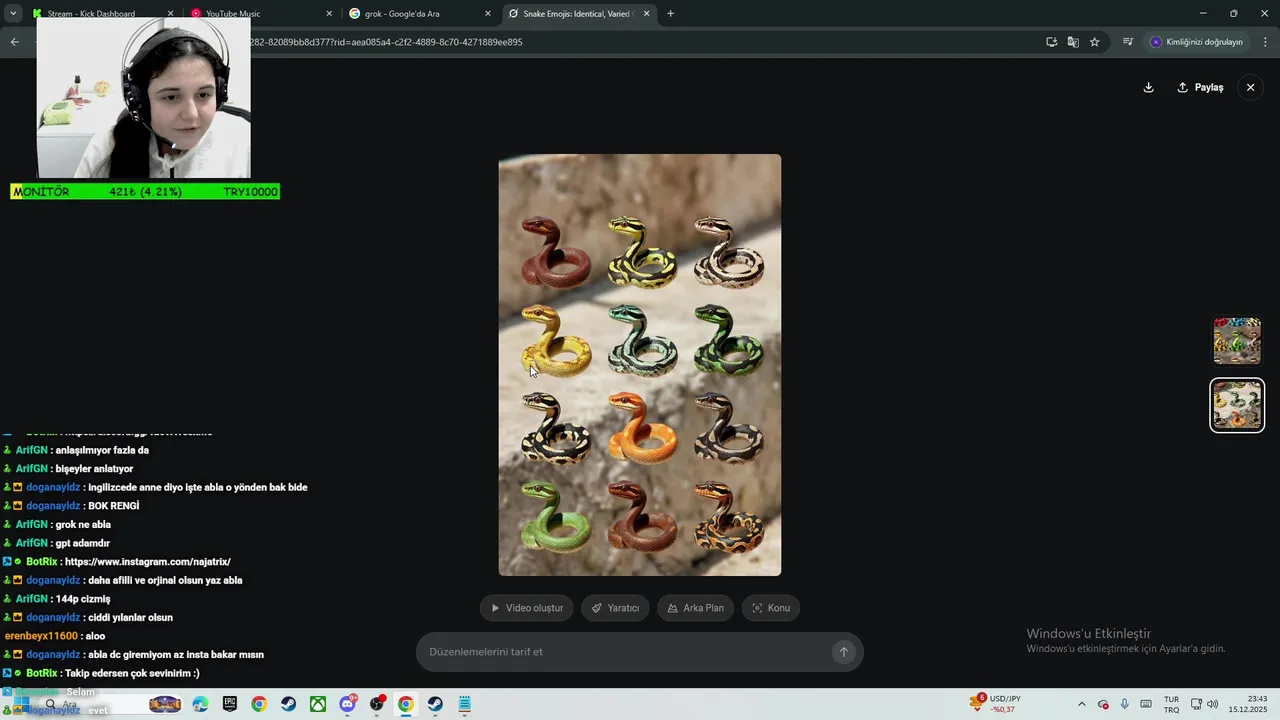The image size is (1280, 720).
Task: Open a new browser tab
Action: pyautogui.click(x=670, y=14)
